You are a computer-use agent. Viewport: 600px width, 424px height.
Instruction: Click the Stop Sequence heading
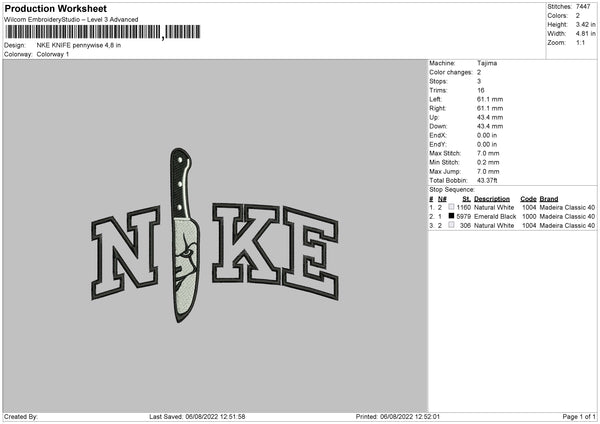452,190
